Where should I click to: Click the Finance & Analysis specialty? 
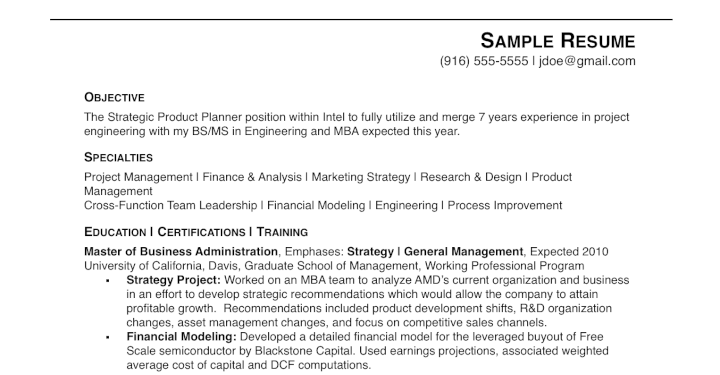click(x=252, y=177)
